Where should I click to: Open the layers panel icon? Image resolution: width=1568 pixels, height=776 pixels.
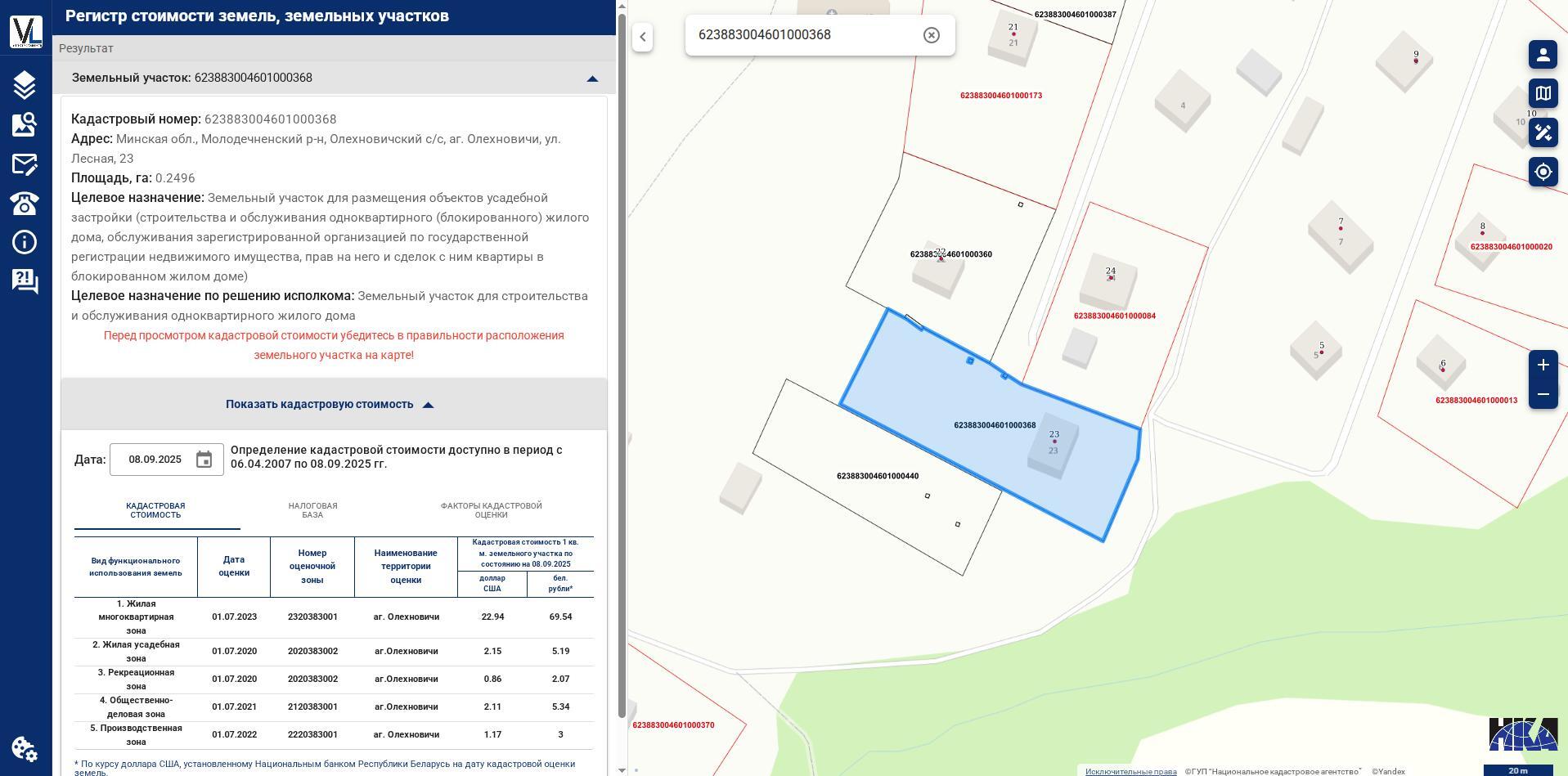tap(25, 85)
